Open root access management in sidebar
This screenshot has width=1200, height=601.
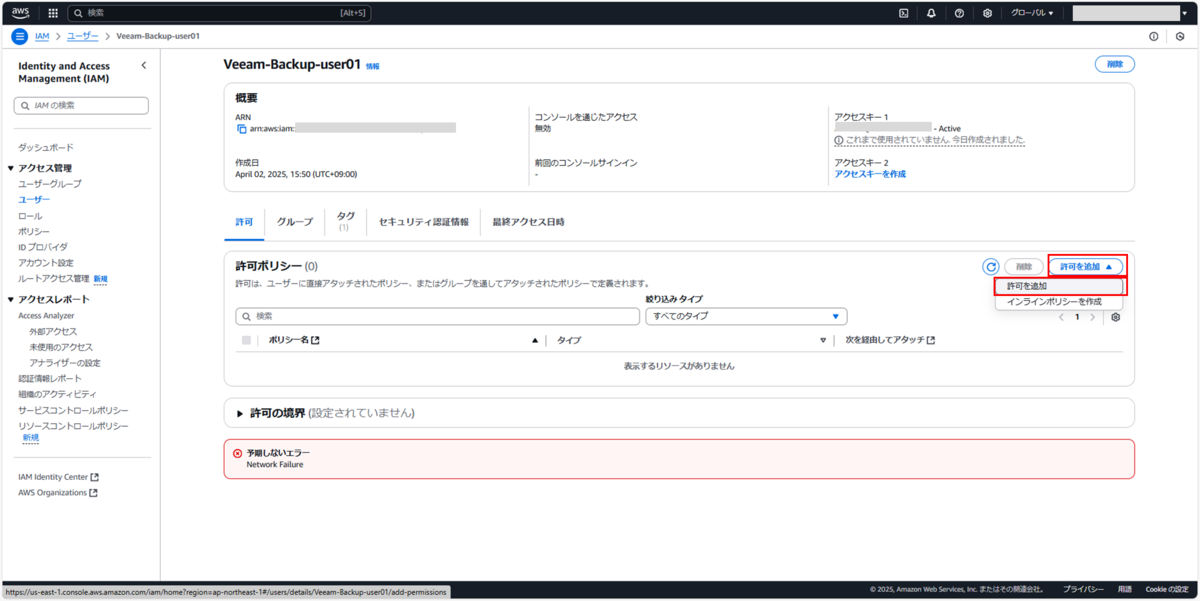click(54, 279)
